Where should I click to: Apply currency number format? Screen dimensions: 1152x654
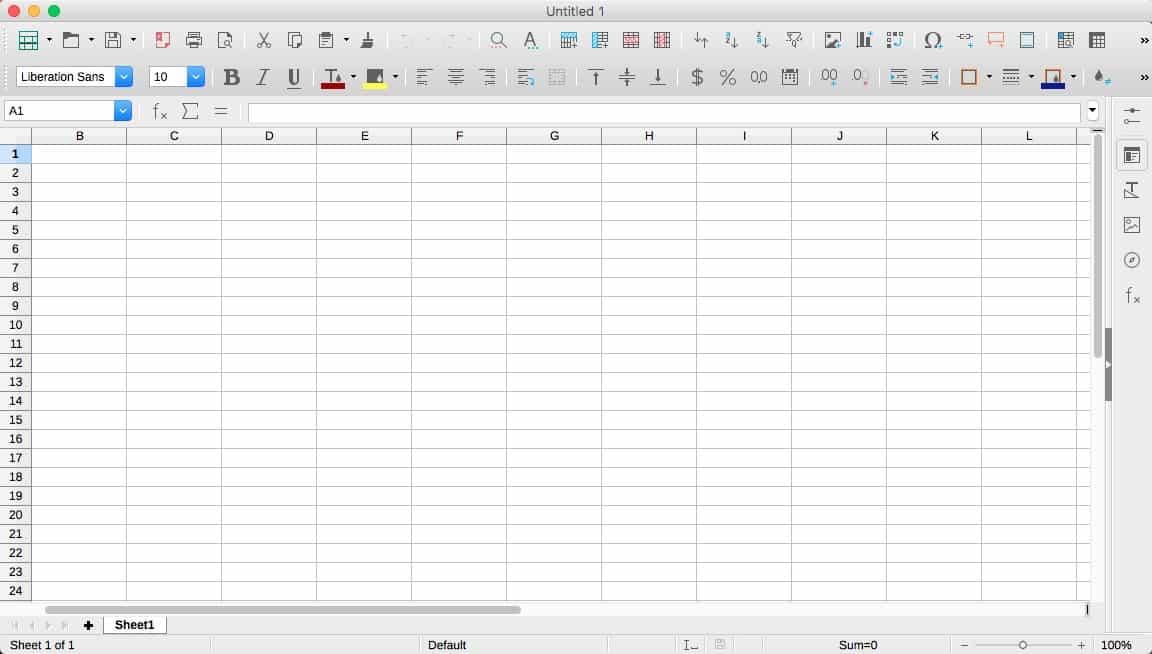pos(697,77)
